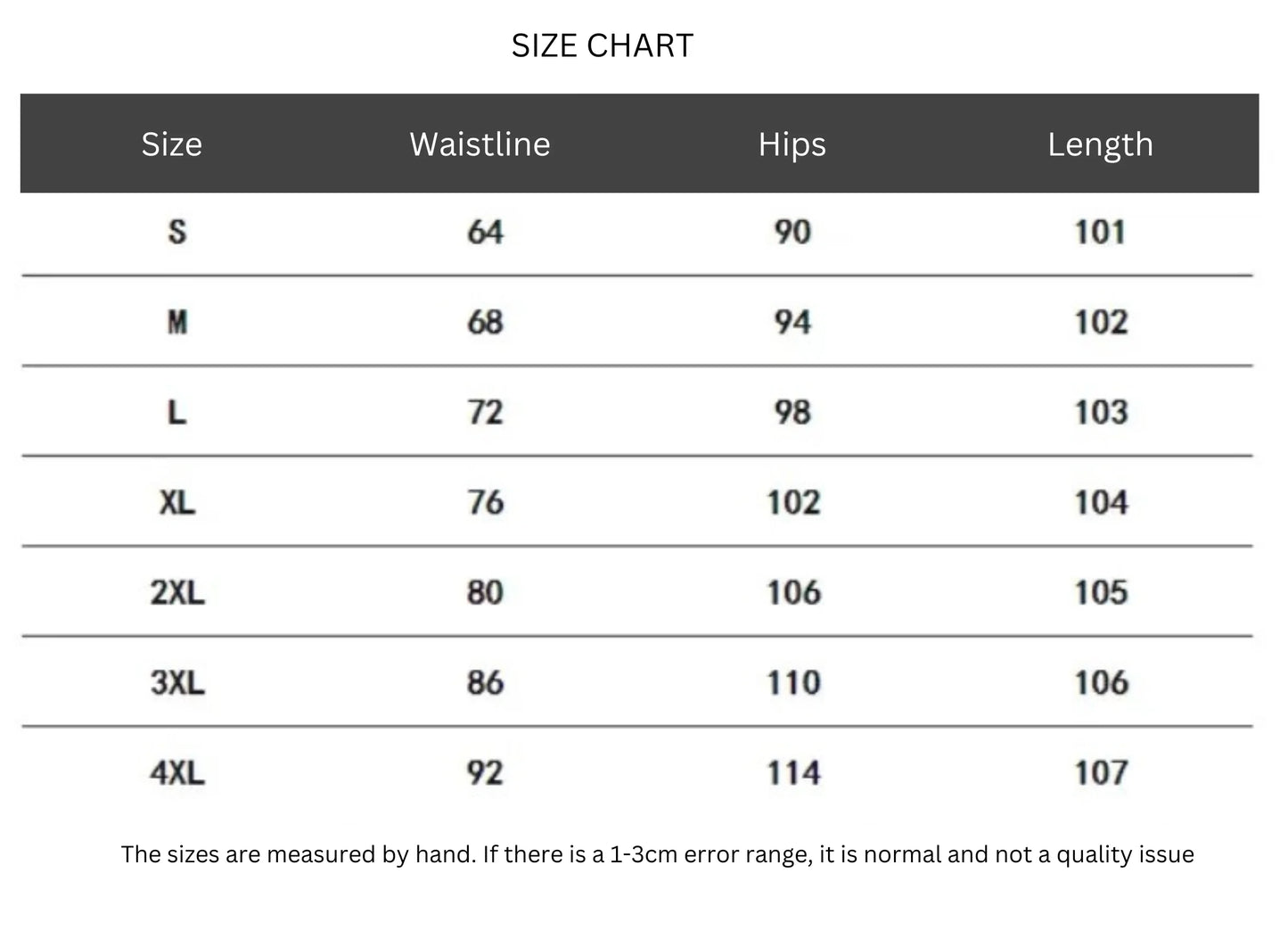Select the 3XL size row label
1288x931 pixels.
click(177, 682)
